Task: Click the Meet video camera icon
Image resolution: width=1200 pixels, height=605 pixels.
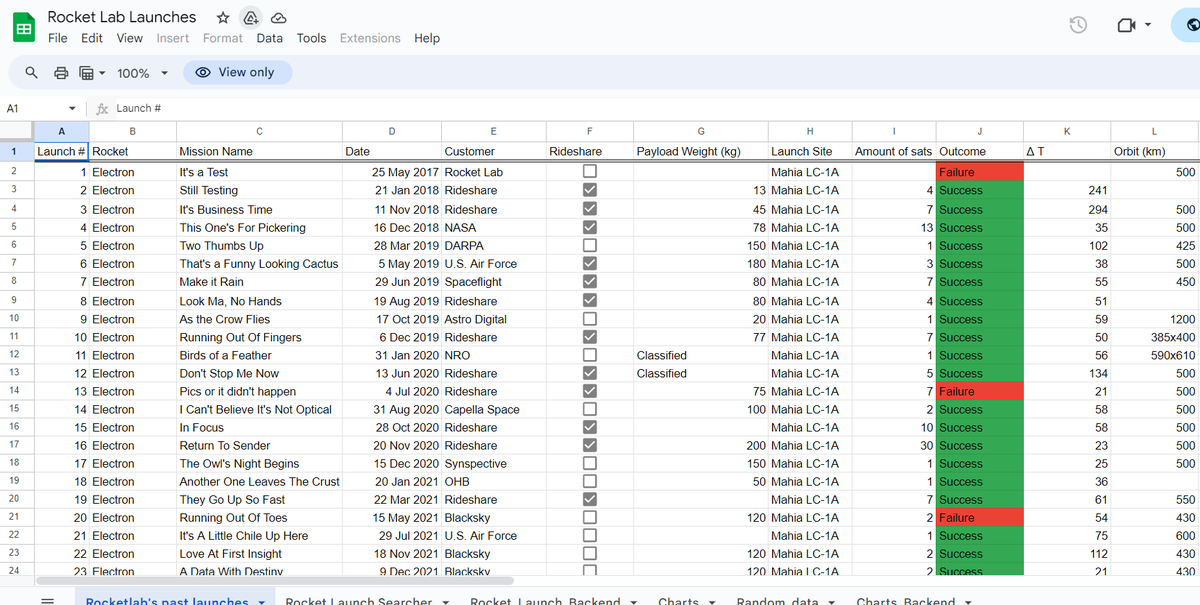Action: pyautogui.click(x=1126, y=25)
